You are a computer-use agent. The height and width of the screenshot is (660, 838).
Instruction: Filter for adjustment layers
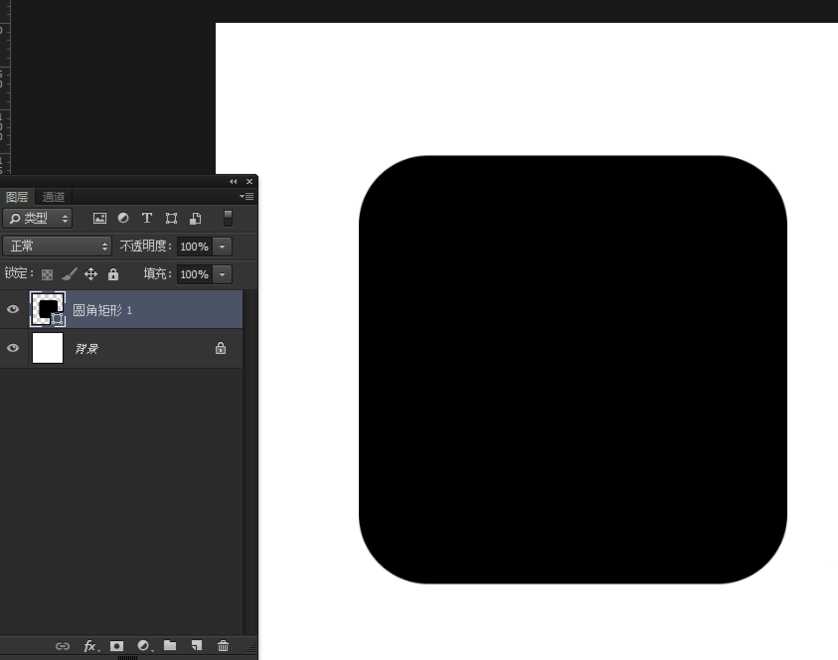(123, 218)
